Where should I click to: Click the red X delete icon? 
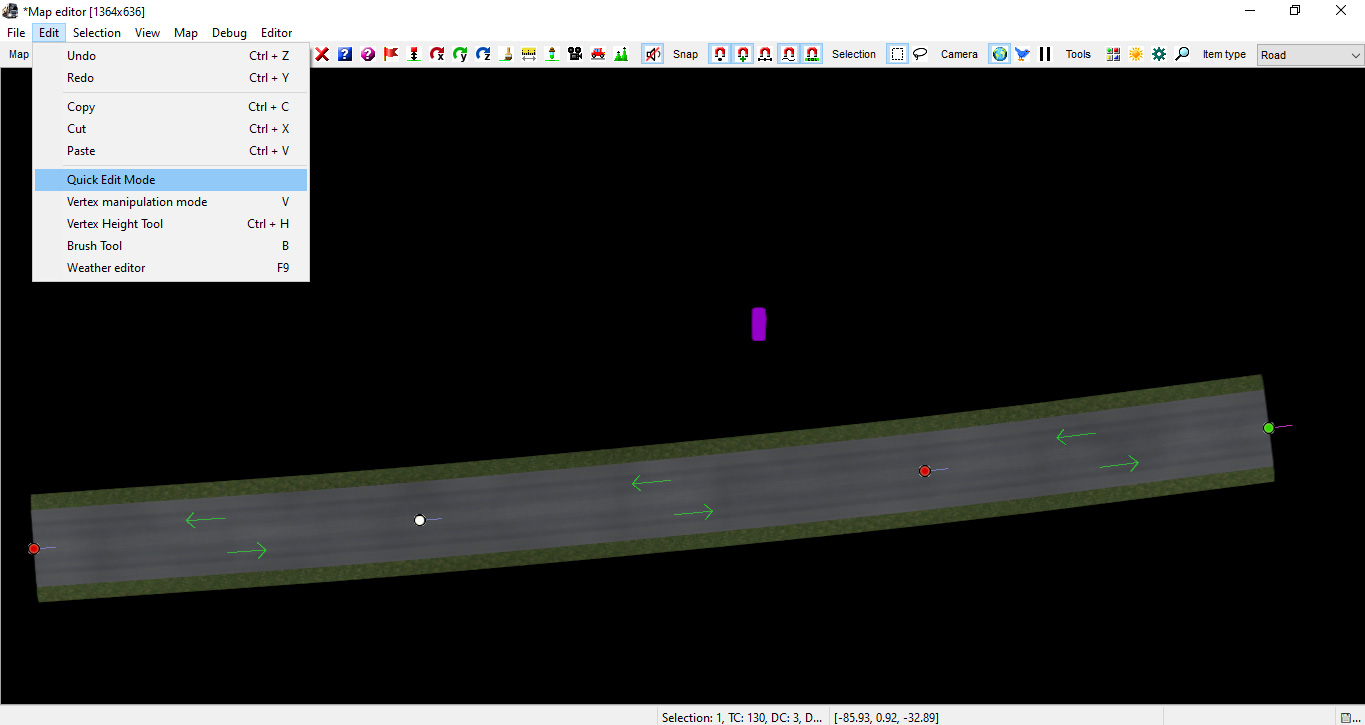322,54
